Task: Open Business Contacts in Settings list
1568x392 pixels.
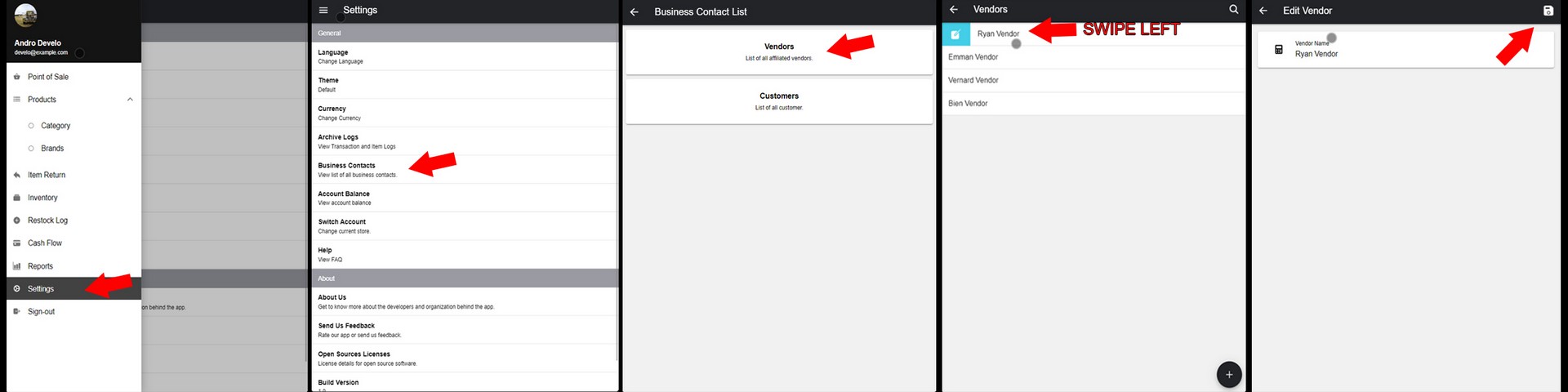Action: [347, 169]
